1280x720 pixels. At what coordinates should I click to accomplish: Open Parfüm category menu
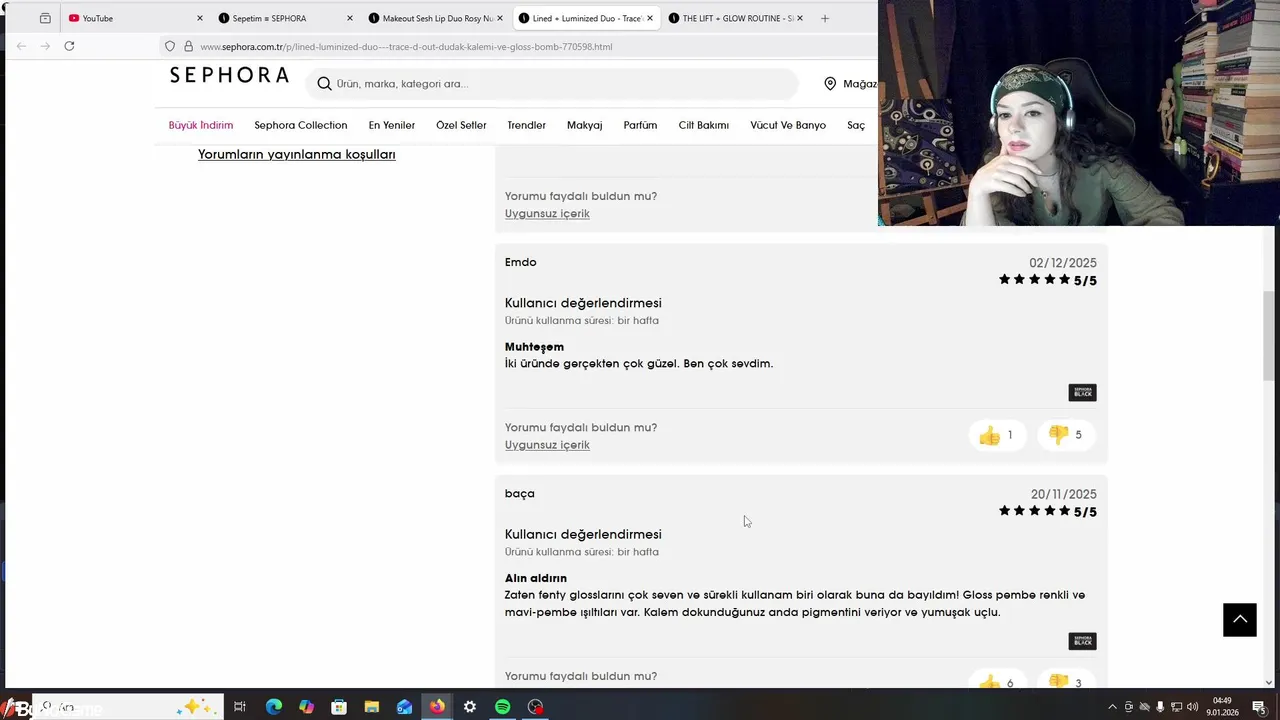point(640,125)
